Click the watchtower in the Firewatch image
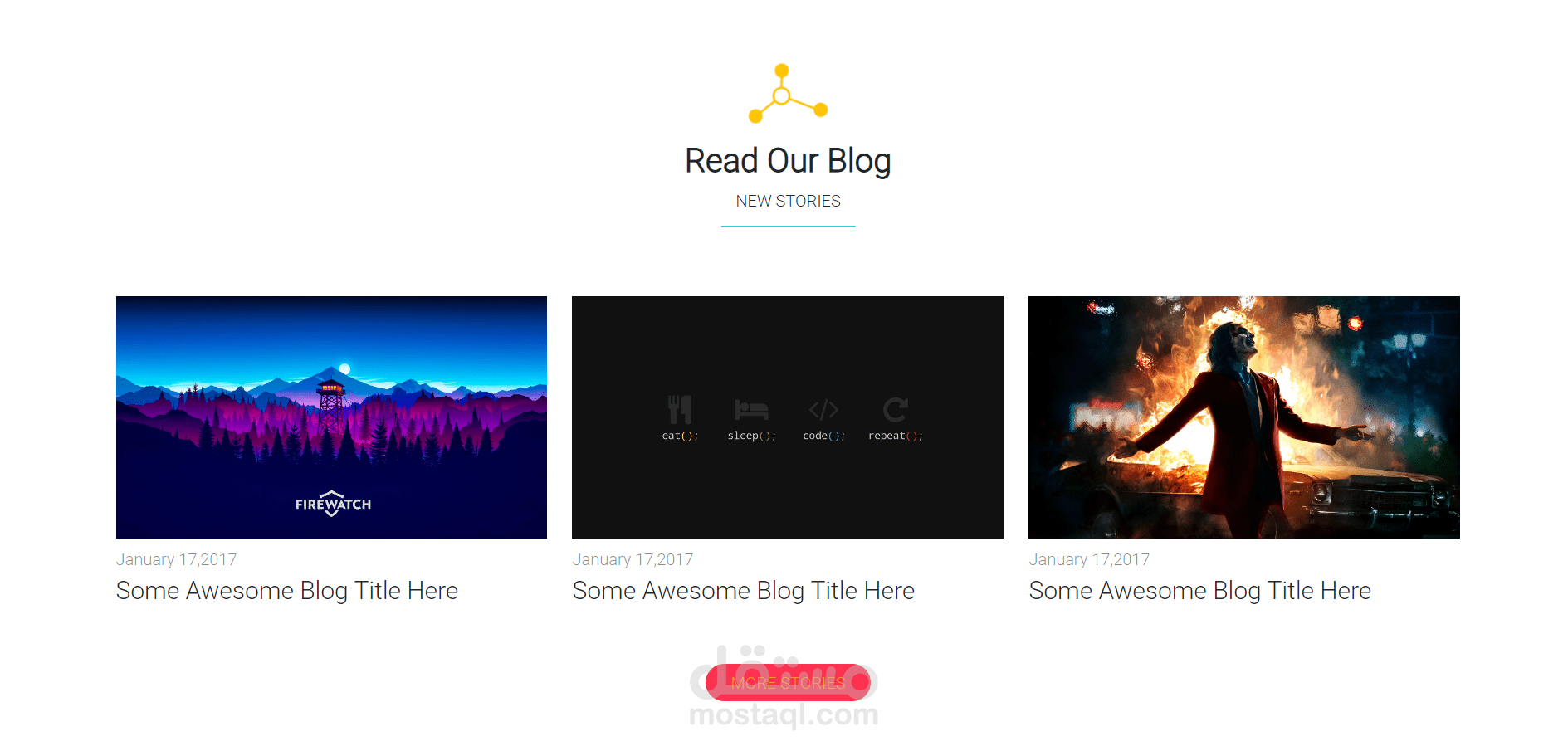Viewport: 1568px width, 746px height. point(330,404)
